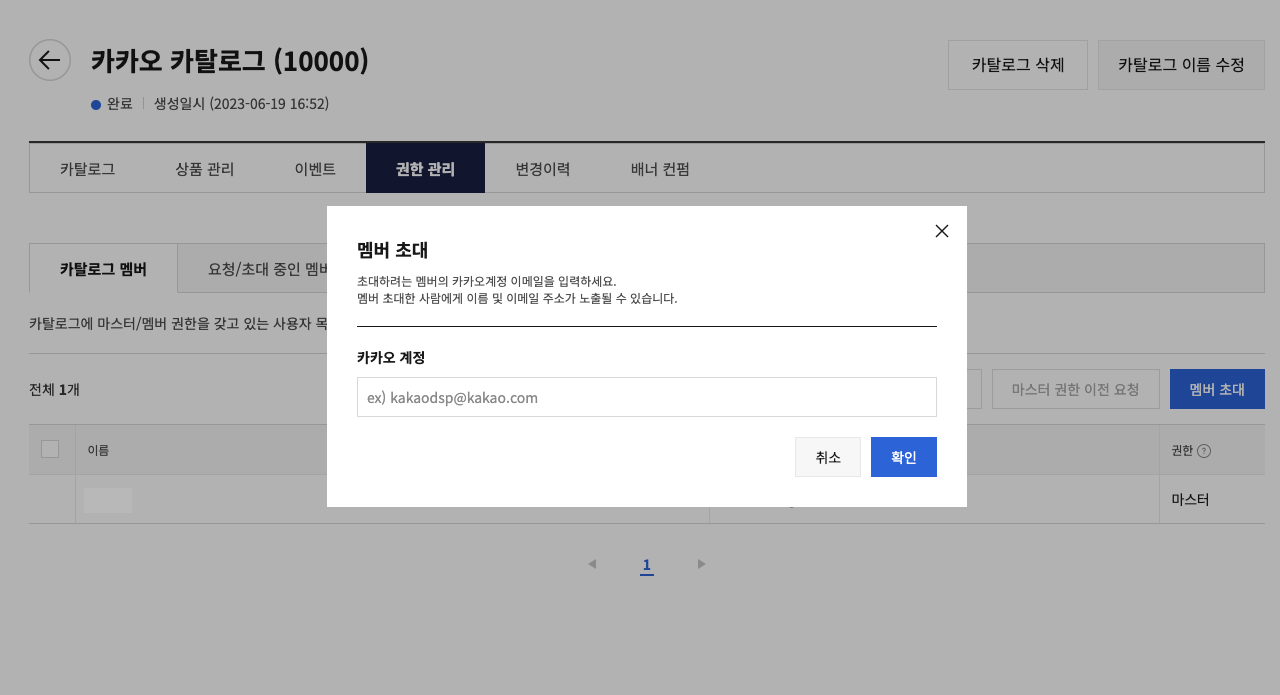
Task: Select the 권한 관리 tab
Action: [x=425, y=169]
